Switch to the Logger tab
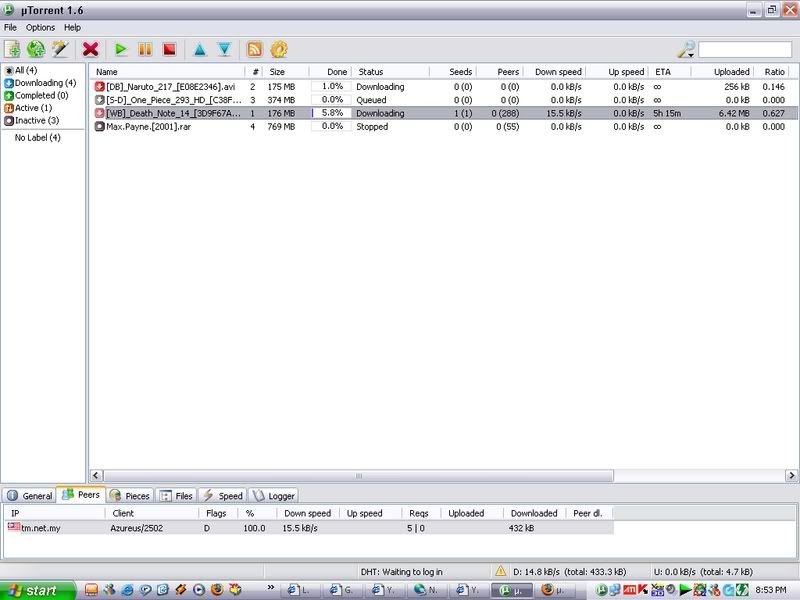 pyautogui.click(x=273, y=495)
